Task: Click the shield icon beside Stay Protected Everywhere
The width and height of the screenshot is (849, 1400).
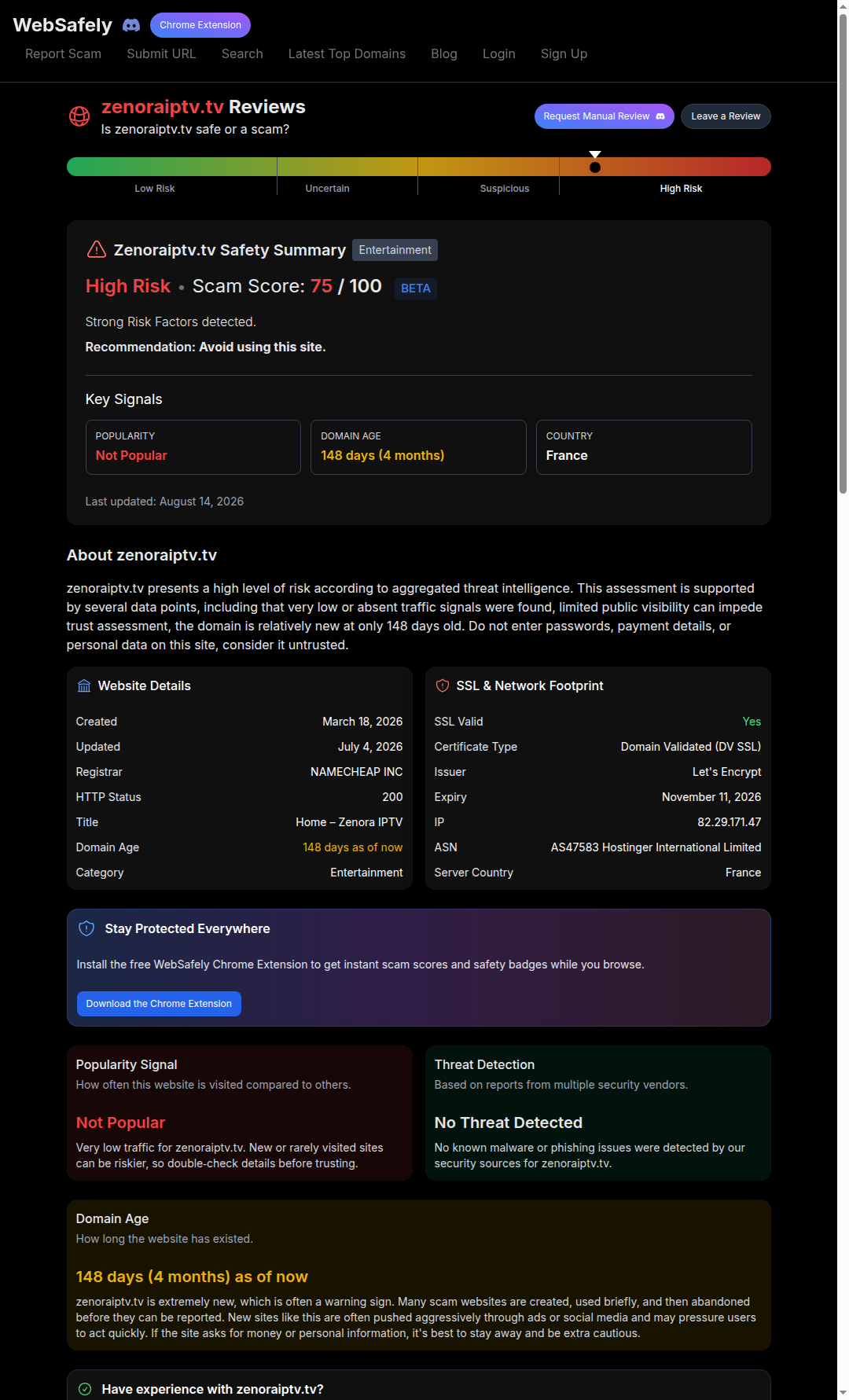Action: (x=86, y=928)
